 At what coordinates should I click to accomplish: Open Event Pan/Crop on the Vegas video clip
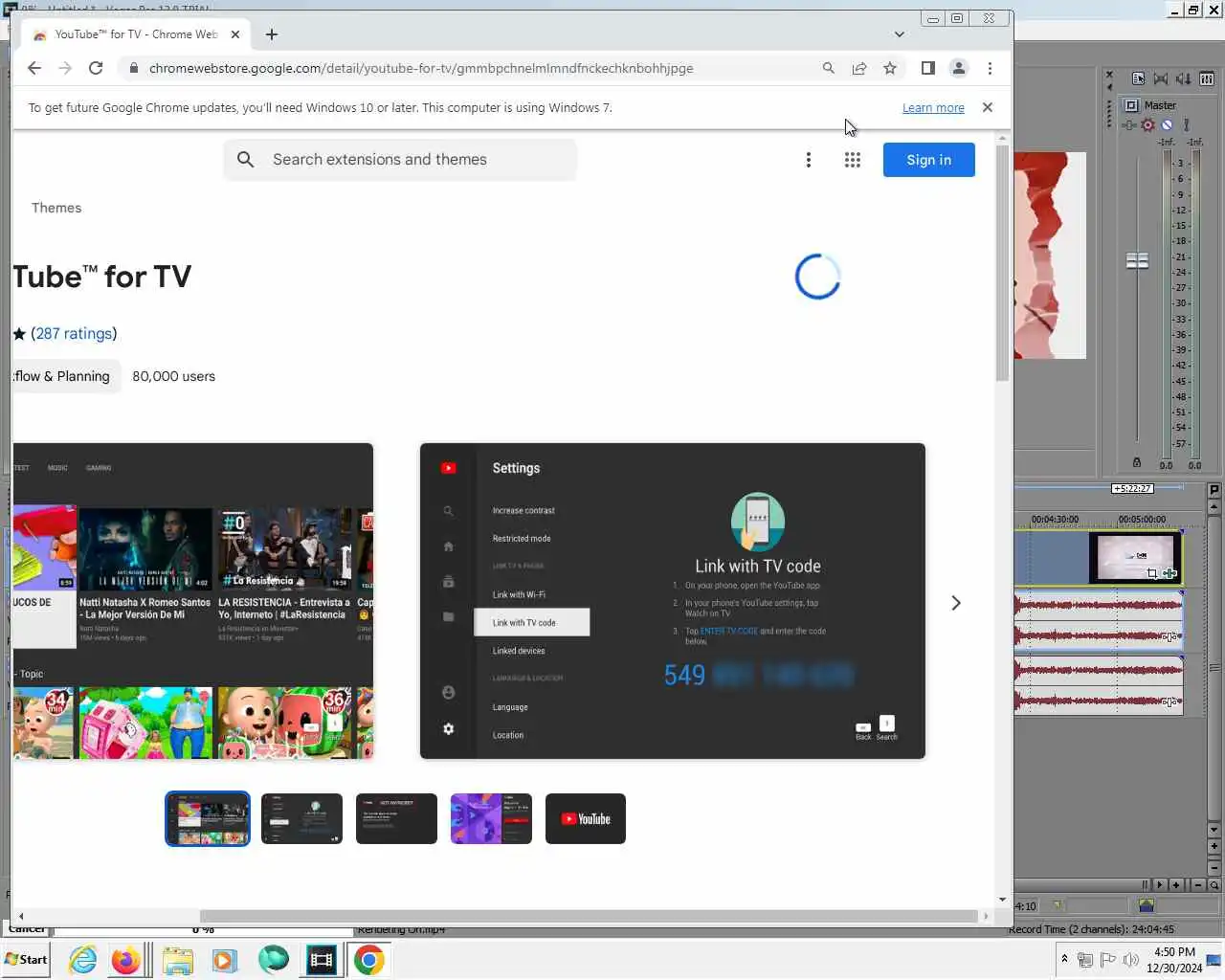[x=1152, y=573]
